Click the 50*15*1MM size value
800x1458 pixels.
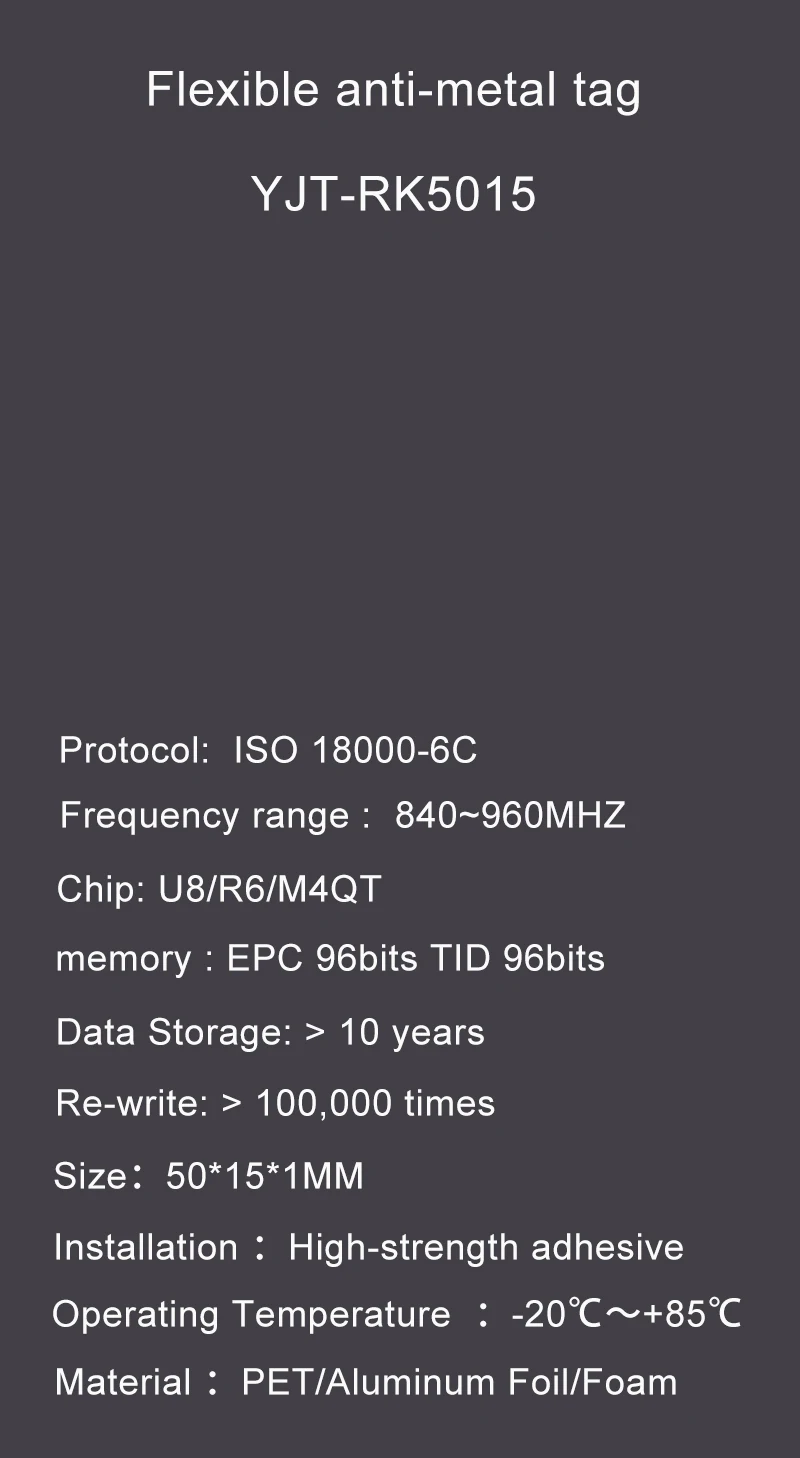click(x=264, y=1176)
